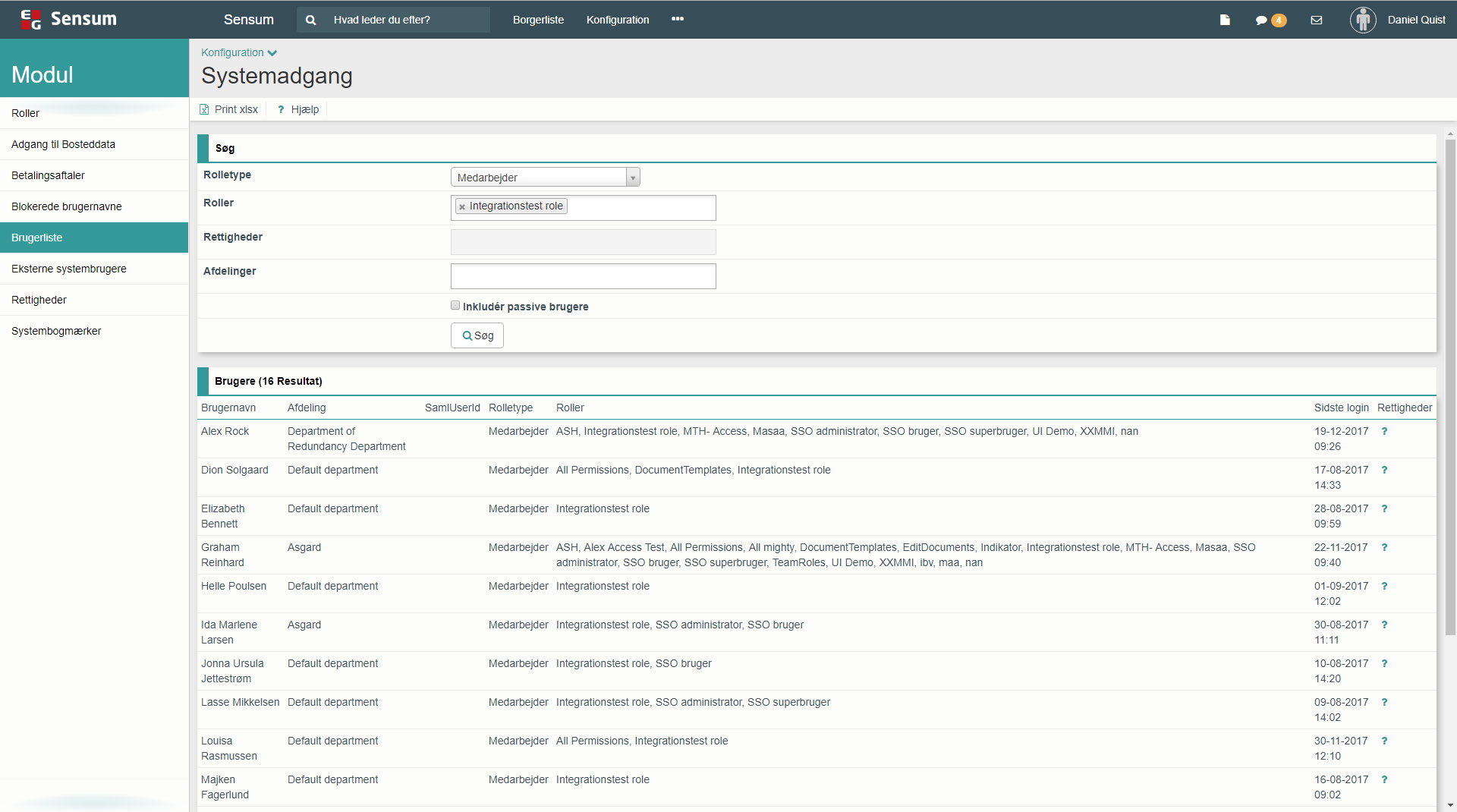Click the Afdelinger input field
Viewport: 1457px width, 812px height.
[584, 276]
